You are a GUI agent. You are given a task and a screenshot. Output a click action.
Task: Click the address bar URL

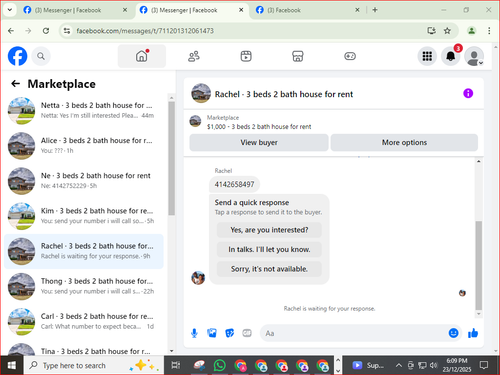[x=145, y=31]
